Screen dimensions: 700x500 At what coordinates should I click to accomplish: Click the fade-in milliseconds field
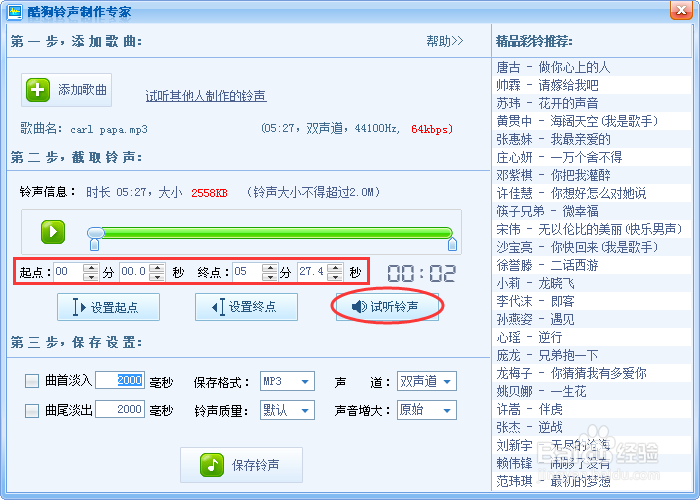tap(120, 380)
